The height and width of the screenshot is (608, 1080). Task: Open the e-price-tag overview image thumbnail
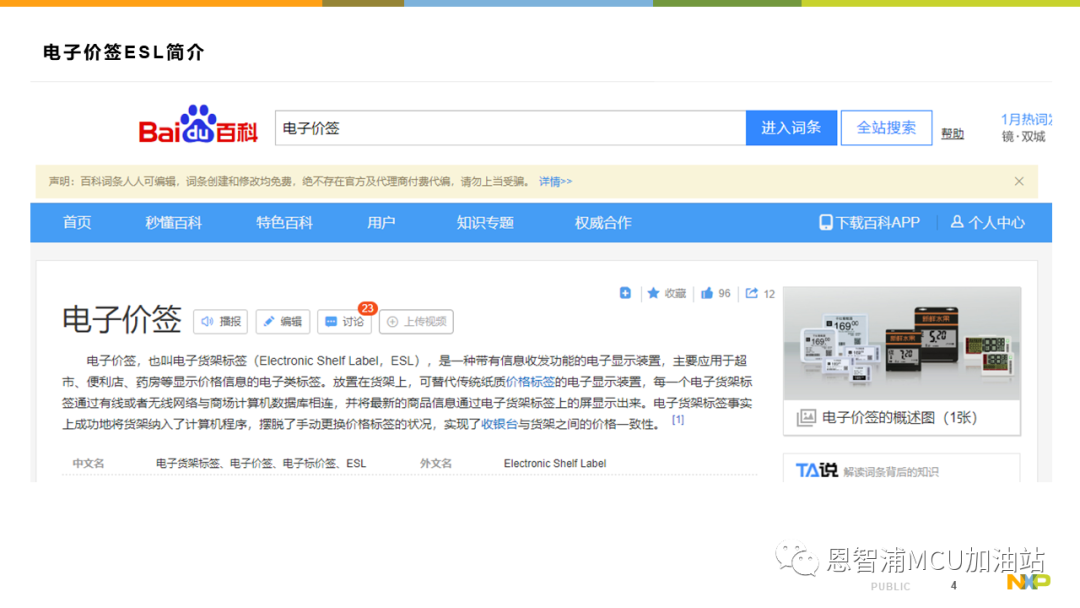[902, 343]
